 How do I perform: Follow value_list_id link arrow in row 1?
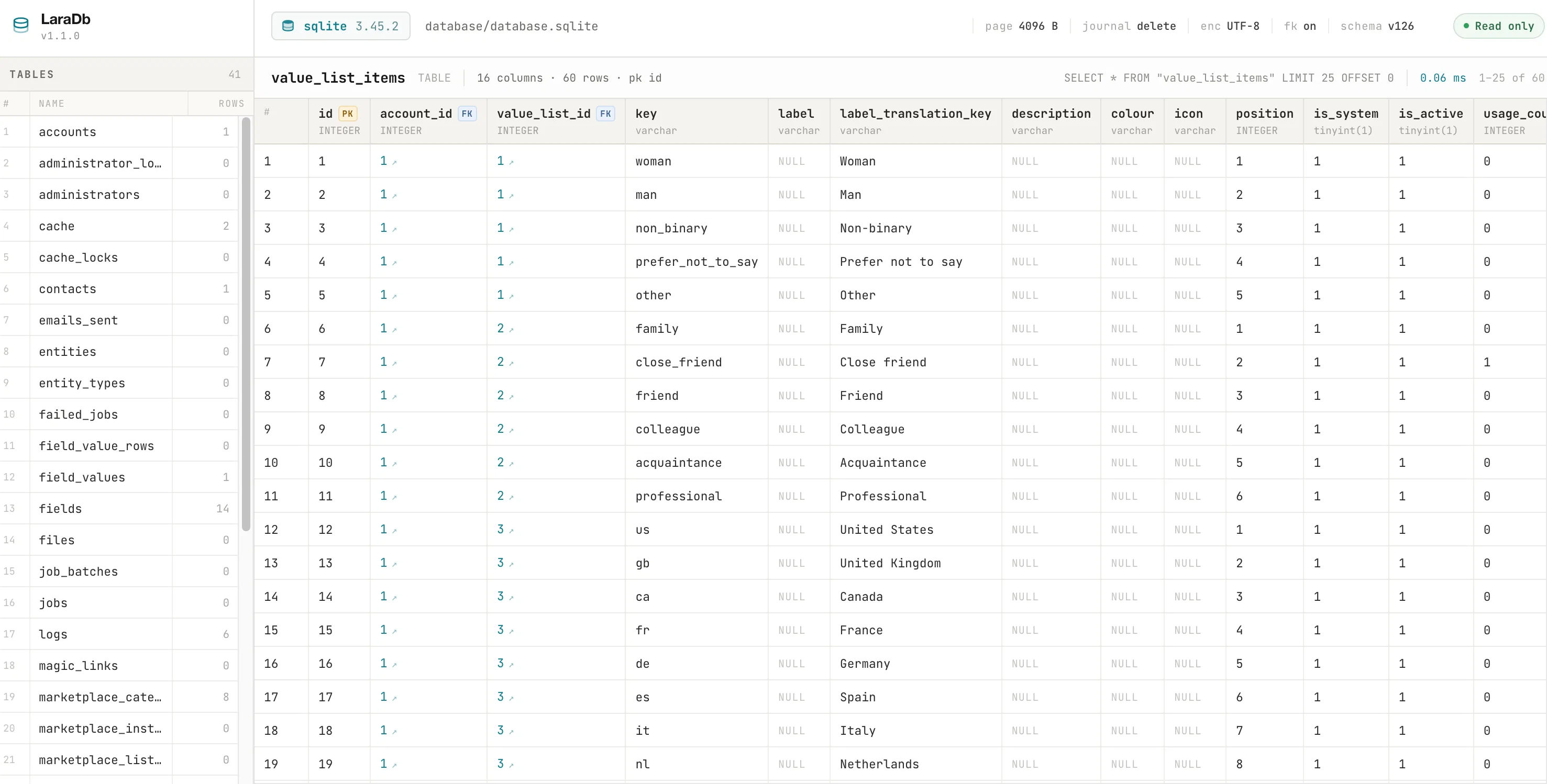[x=511, y=162]
